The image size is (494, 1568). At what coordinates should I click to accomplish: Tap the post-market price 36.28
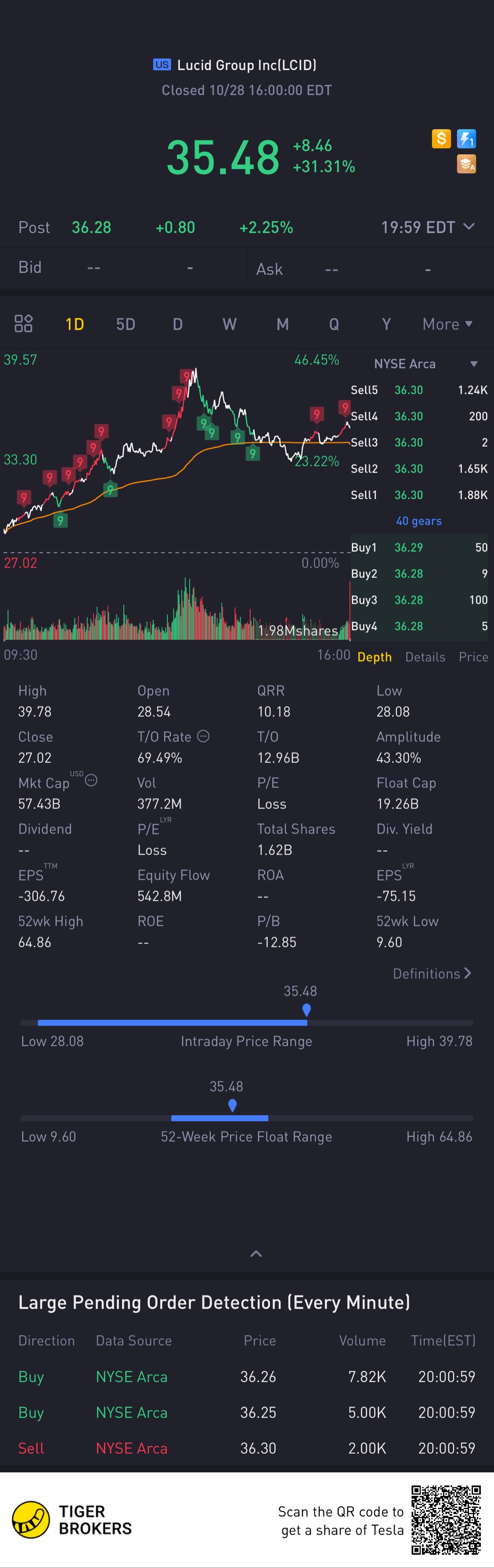tap(91, 228)
